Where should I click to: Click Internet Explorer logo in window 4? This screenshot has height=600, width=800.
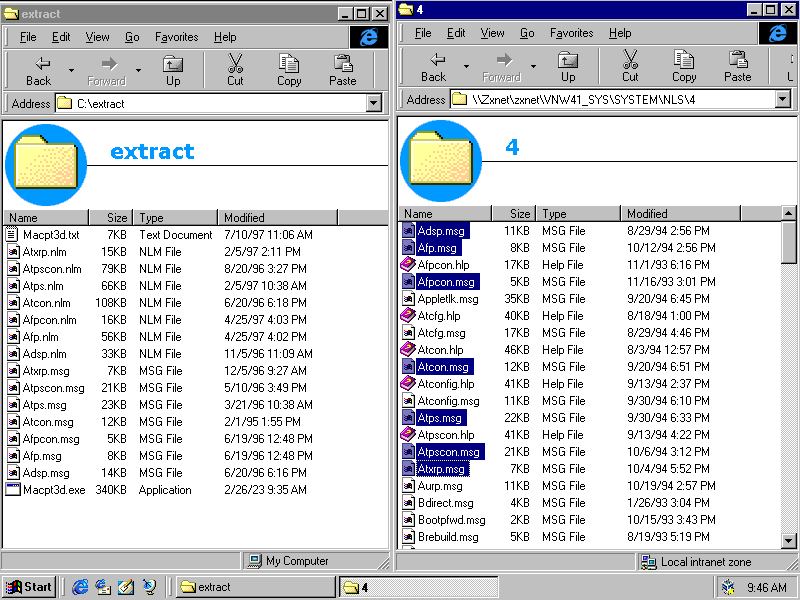pos(778,33)
